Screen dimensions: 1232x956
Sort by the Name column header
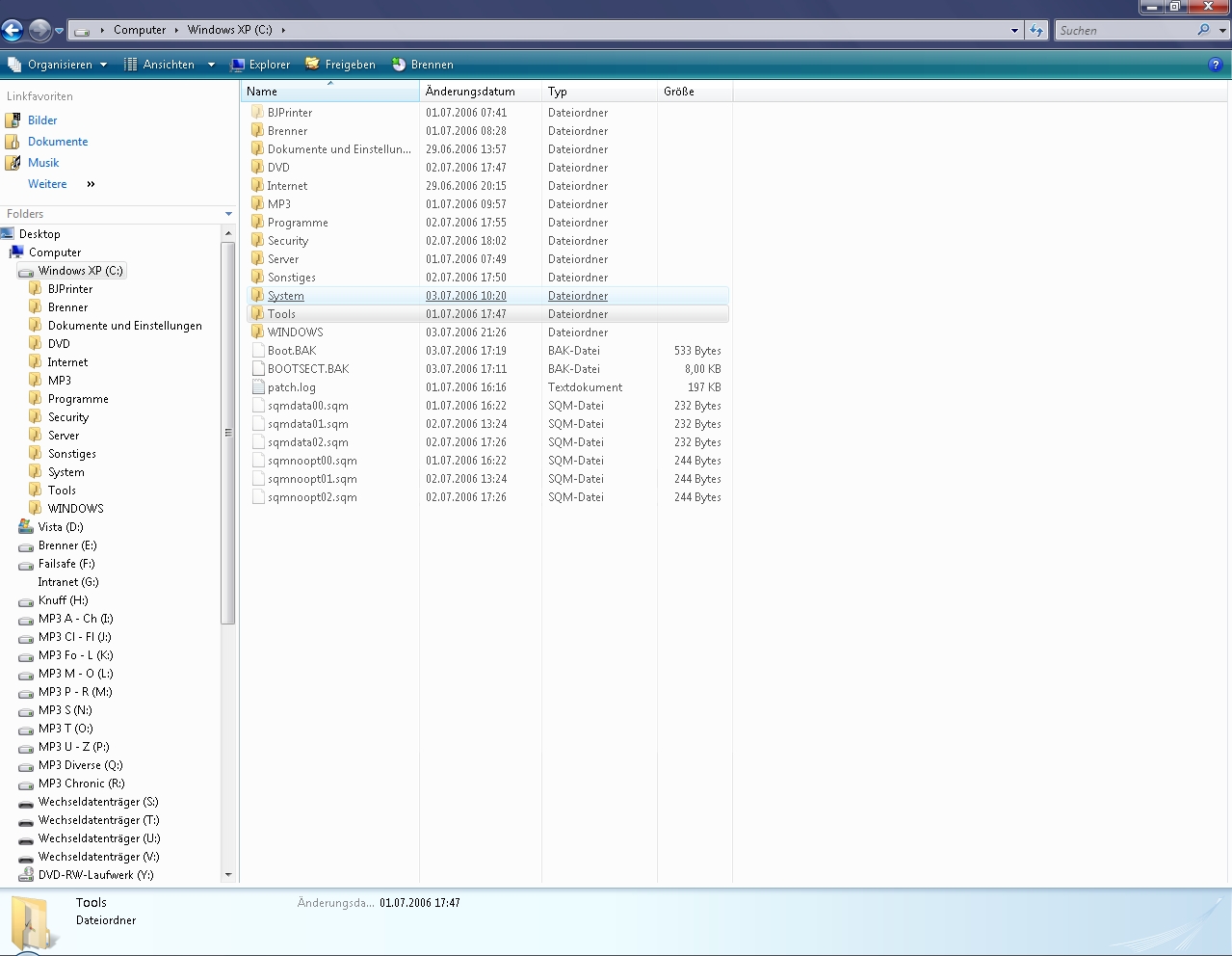pos(329,92)
